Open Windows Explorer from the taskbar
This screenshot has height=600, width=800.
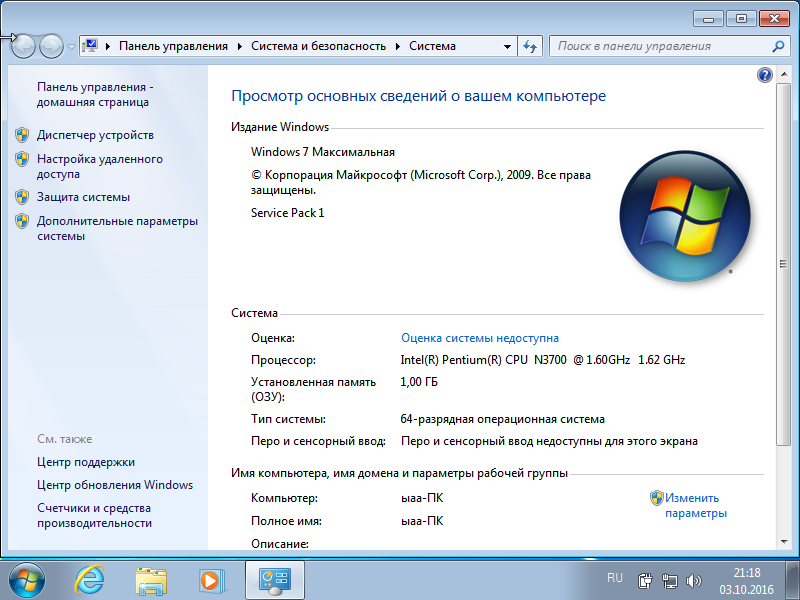(151, 581)
